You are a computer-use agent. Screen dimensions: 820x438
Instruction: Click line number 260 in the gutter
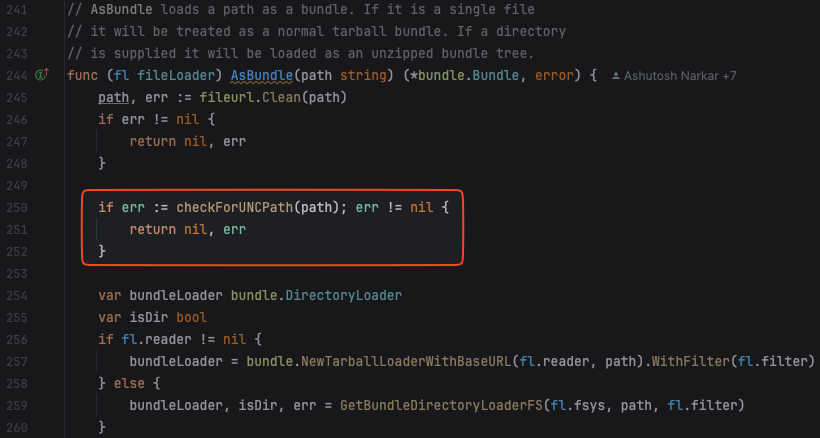point(17,427)
